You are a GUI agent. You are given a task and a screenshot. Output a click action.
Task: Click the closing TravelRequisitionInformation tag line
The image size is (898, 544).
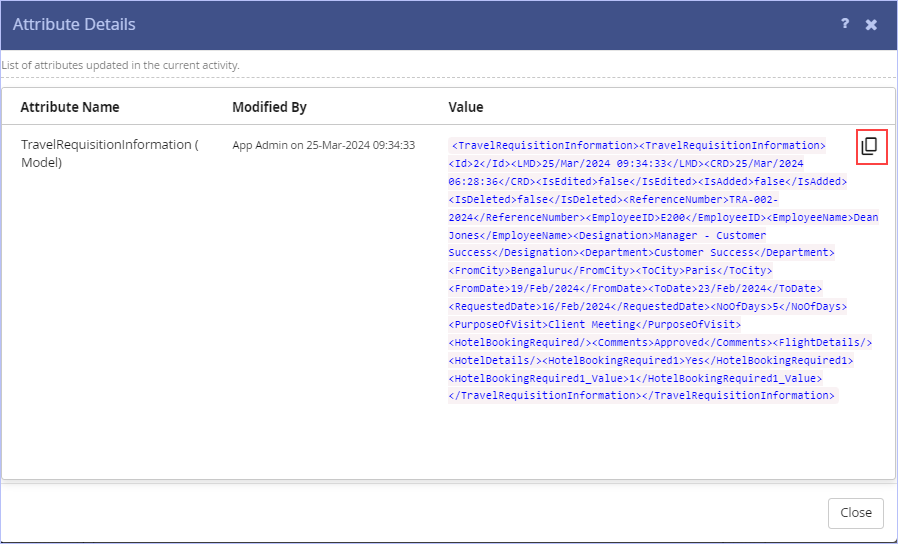point(641,395)
